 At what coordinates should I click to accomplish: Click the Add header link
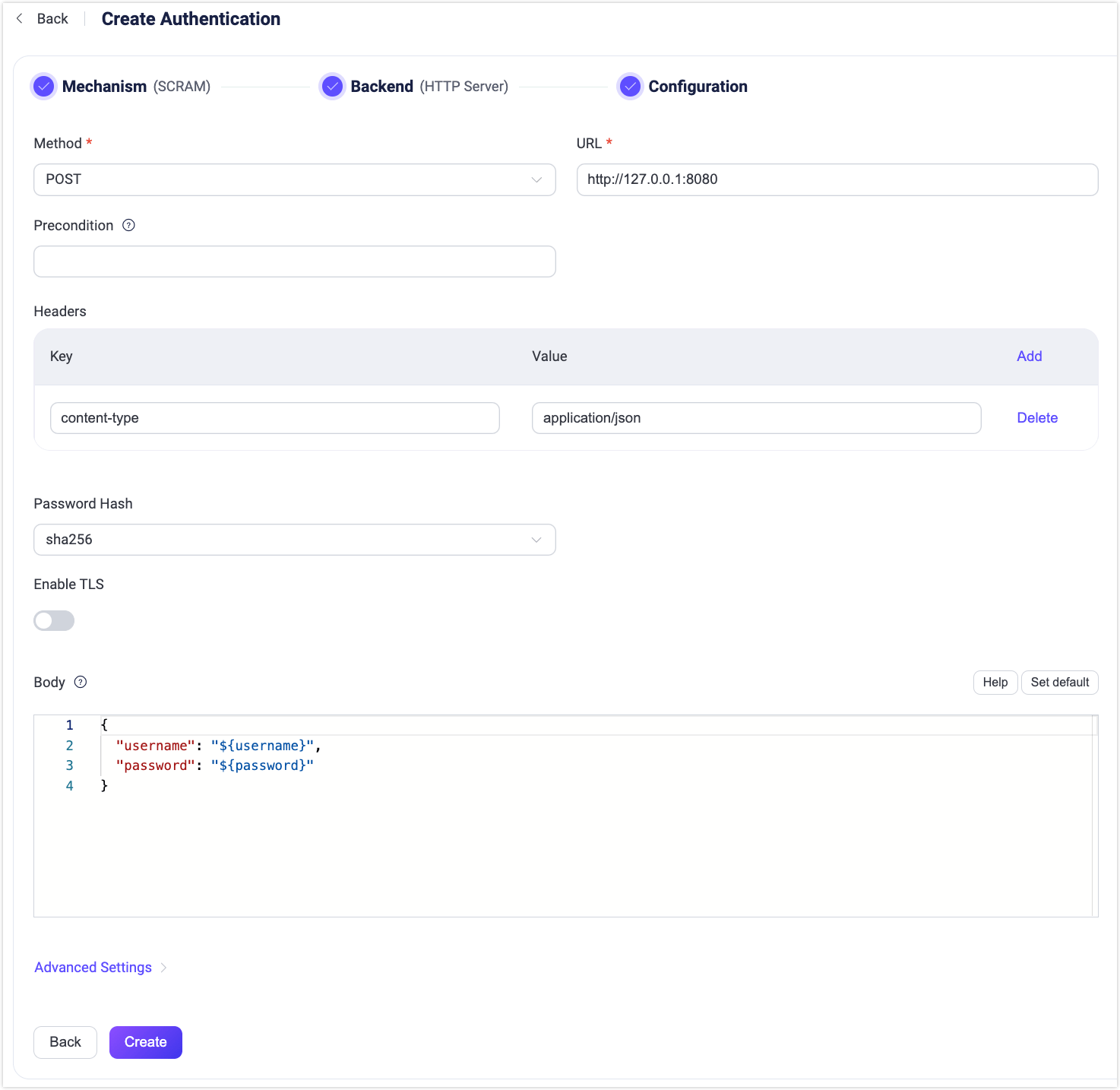coord(1029,356)
